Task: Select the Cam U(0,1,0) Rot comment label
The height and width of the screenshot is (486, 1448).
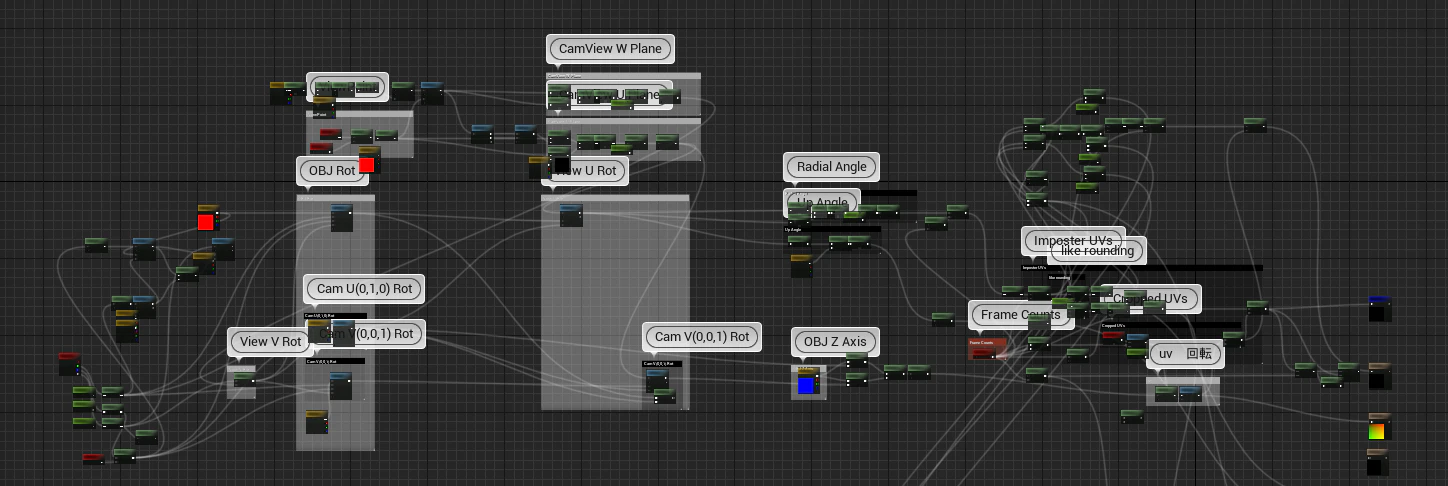Action: point(364,288)
